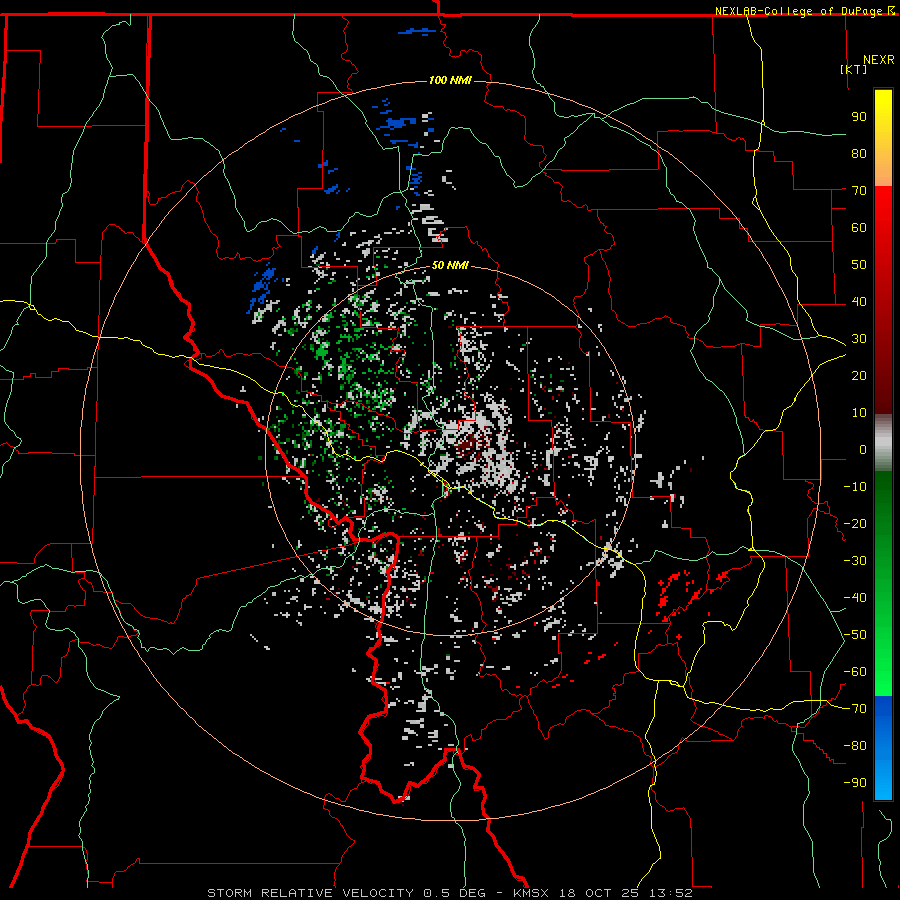Click legend value 90
This screenshot has height=900, width=900.
[859, 117]
